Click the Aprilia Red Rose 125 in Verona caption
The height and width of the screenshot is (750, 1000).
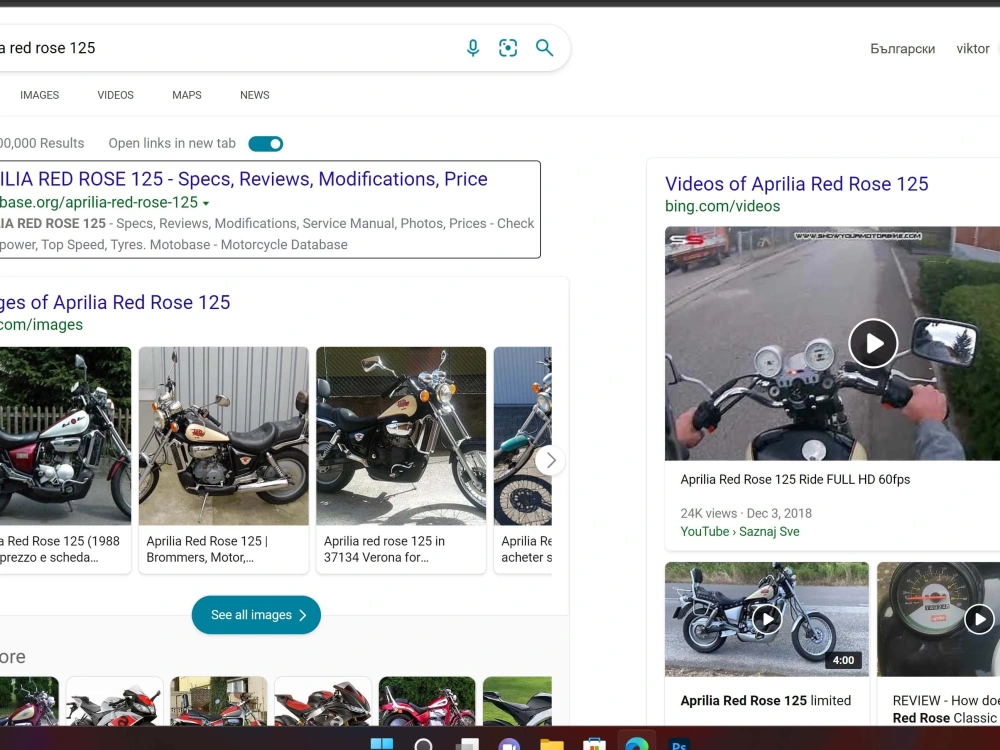click(384, 549)
